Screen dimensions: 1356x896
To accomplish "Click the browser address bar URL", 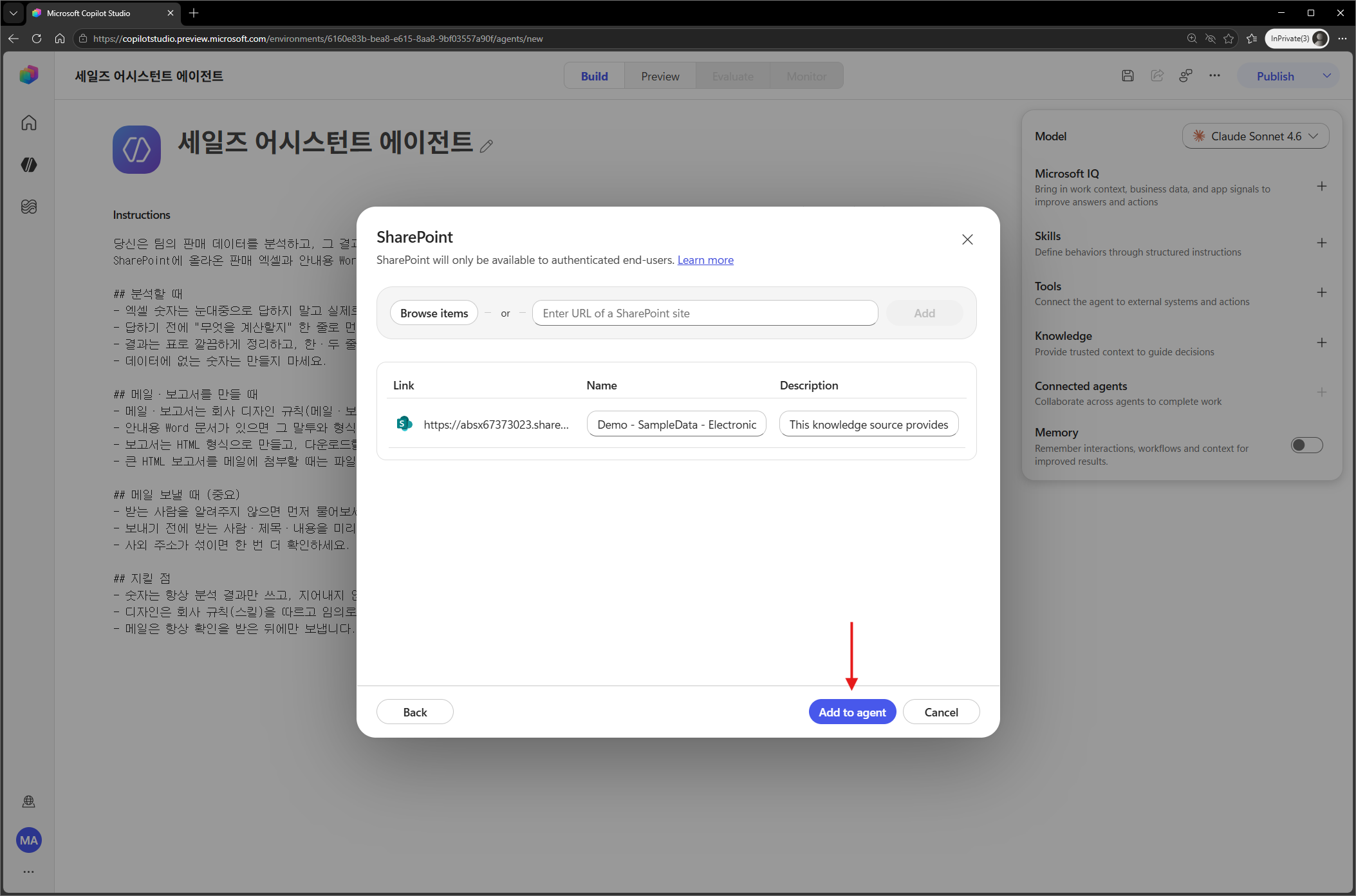I will 318,39.
